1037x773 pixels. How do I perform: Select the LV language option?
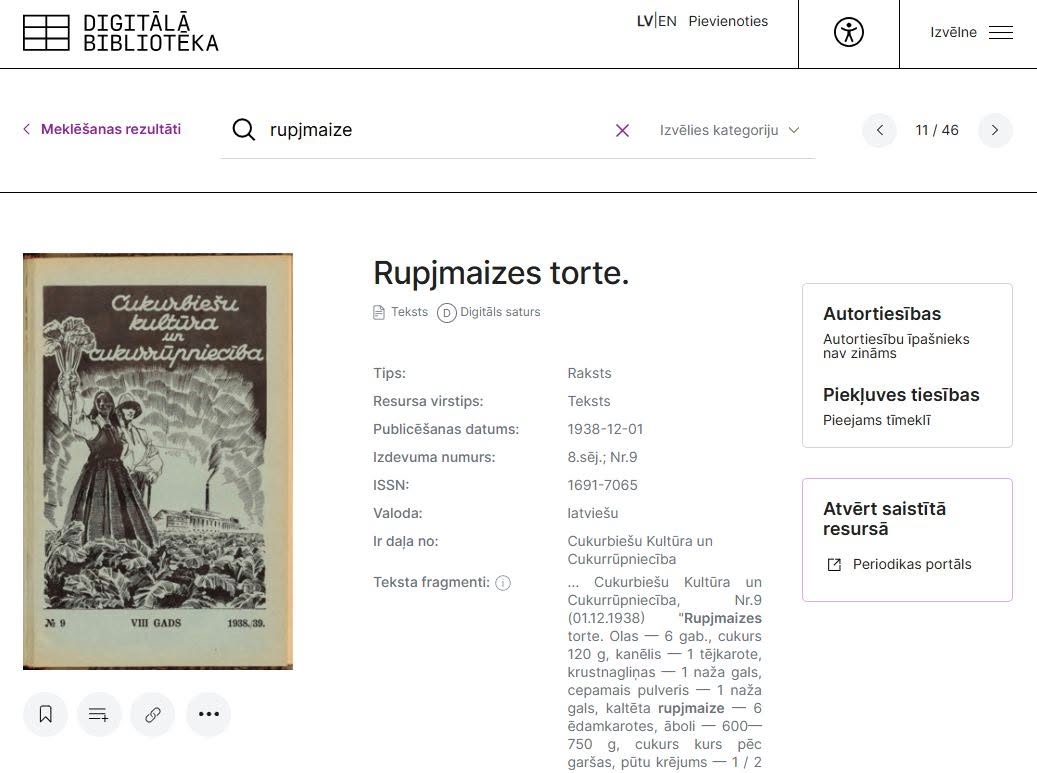click(x=645, y=21)
